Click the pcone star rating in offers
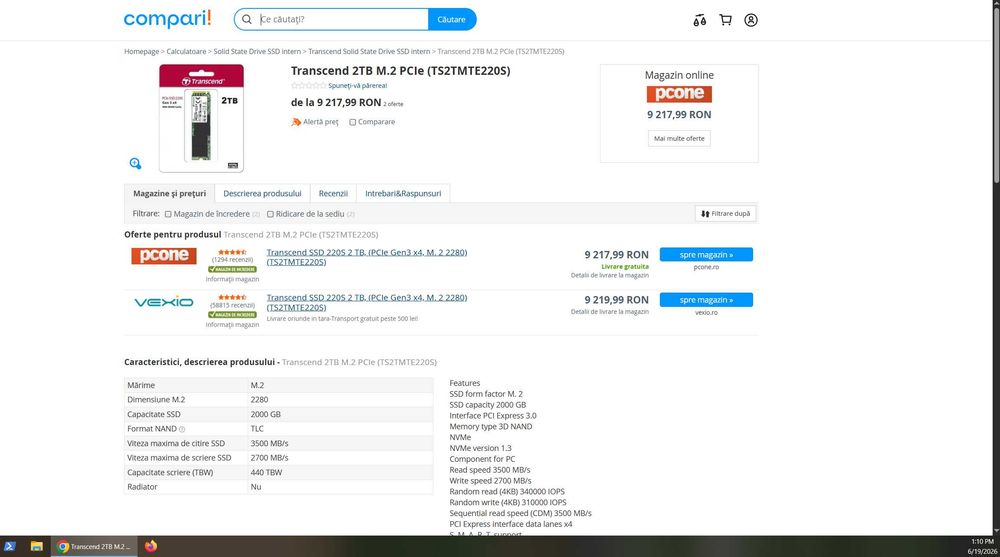Image resolution: width=1000 pixels, height=557 pixels. pos(232,252)
